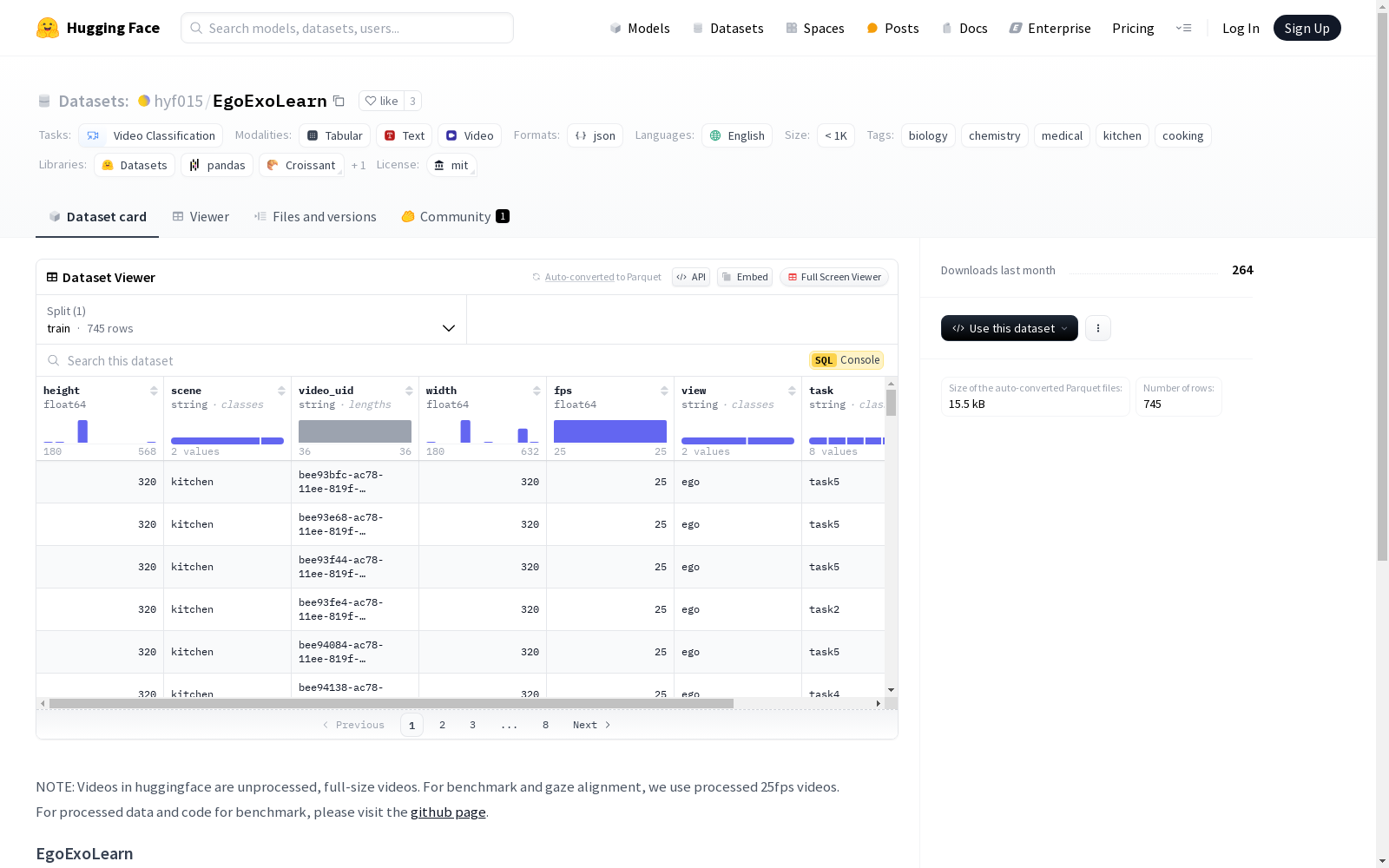Click the pandas library tag
The width and height of the screenshot is (1389, 868).
point(217,165)
